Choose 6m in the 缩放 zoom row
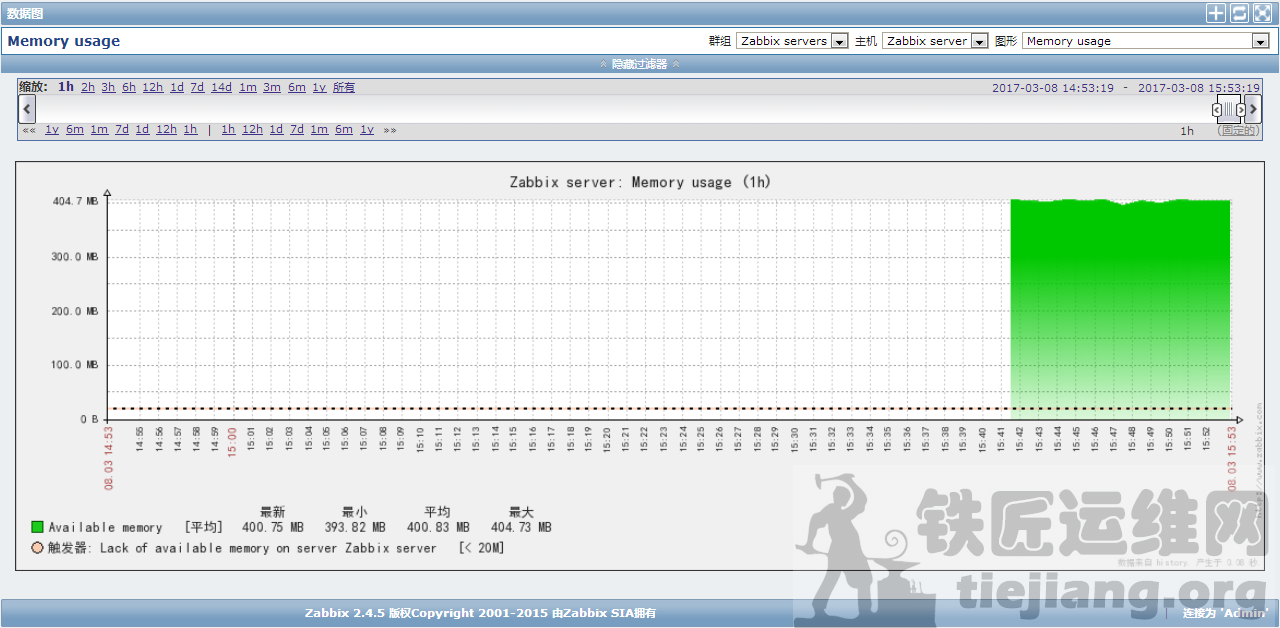 [297, 87]
